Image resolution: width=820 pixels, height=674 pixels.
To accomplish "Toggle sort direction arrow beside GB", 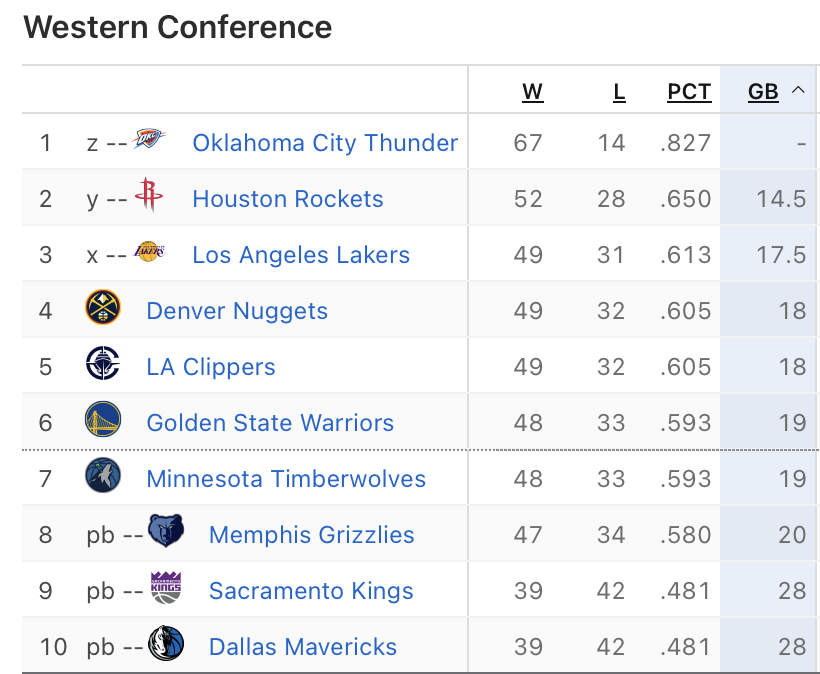I will (x=798, y=91).
